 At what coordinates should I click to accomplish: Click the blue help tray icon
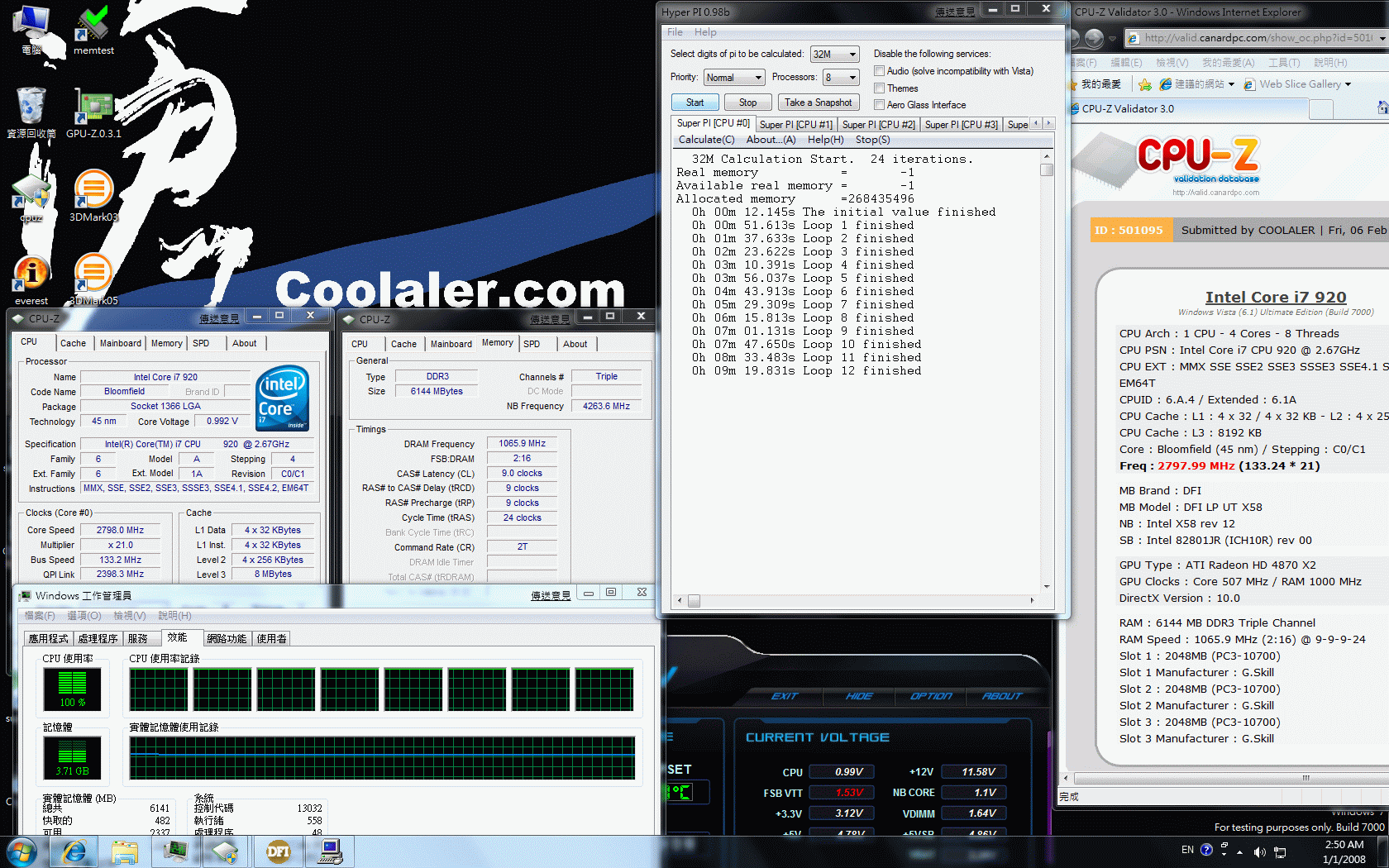[x=1206, y=850]
